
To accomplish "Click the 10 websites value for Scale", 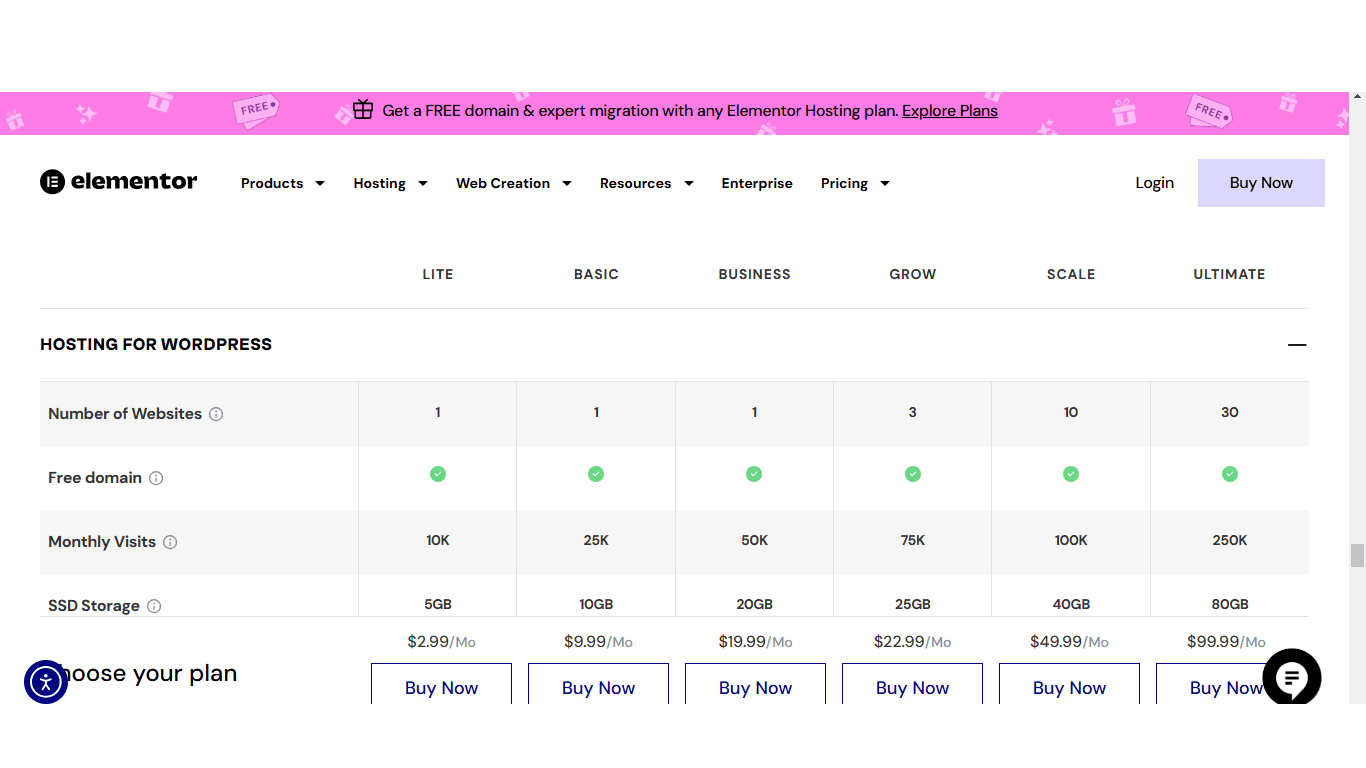I will (1071, 412).
